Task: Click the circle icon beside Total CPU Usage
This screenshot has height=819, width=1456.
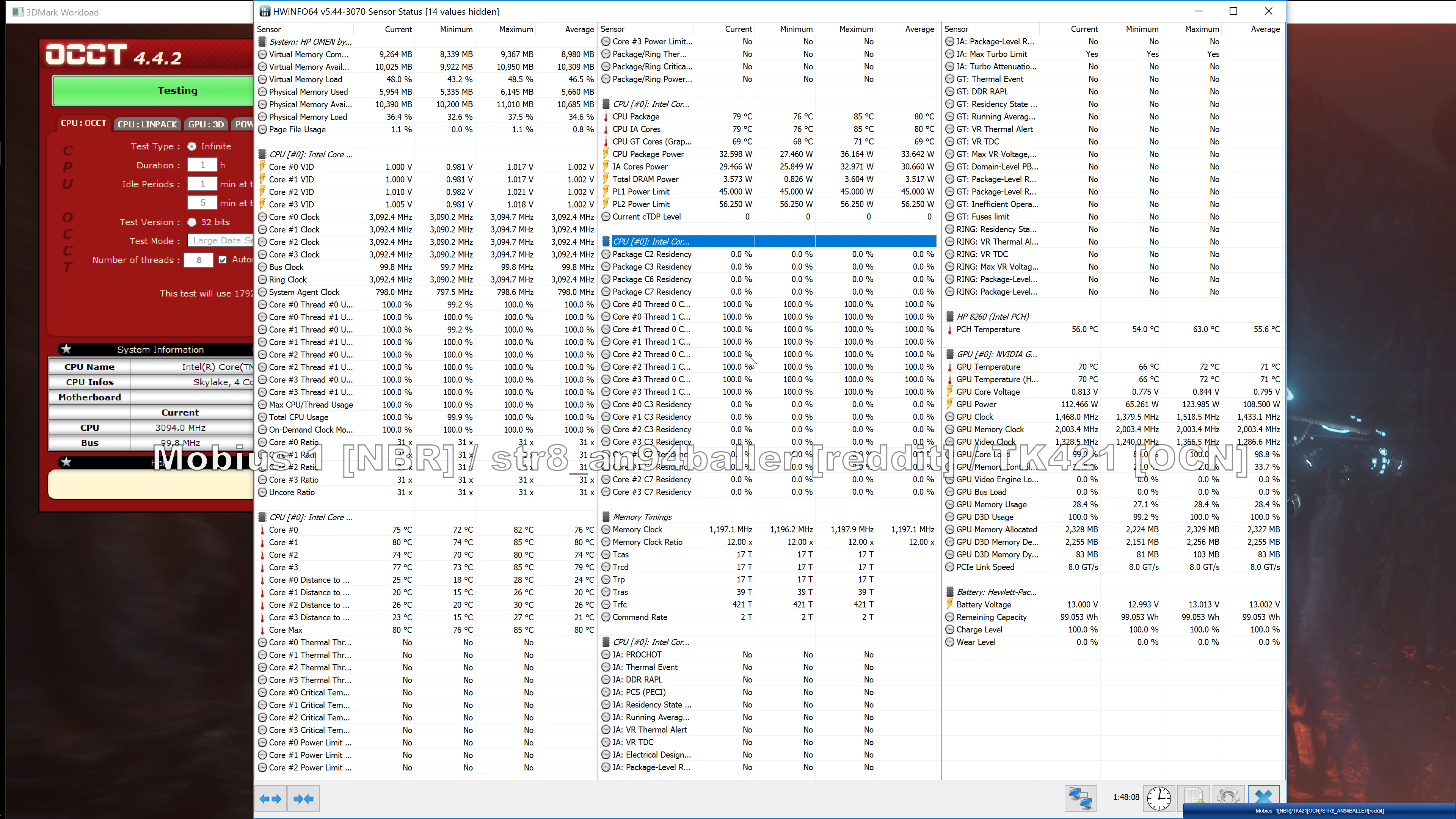Action: [x=262, y=417]
